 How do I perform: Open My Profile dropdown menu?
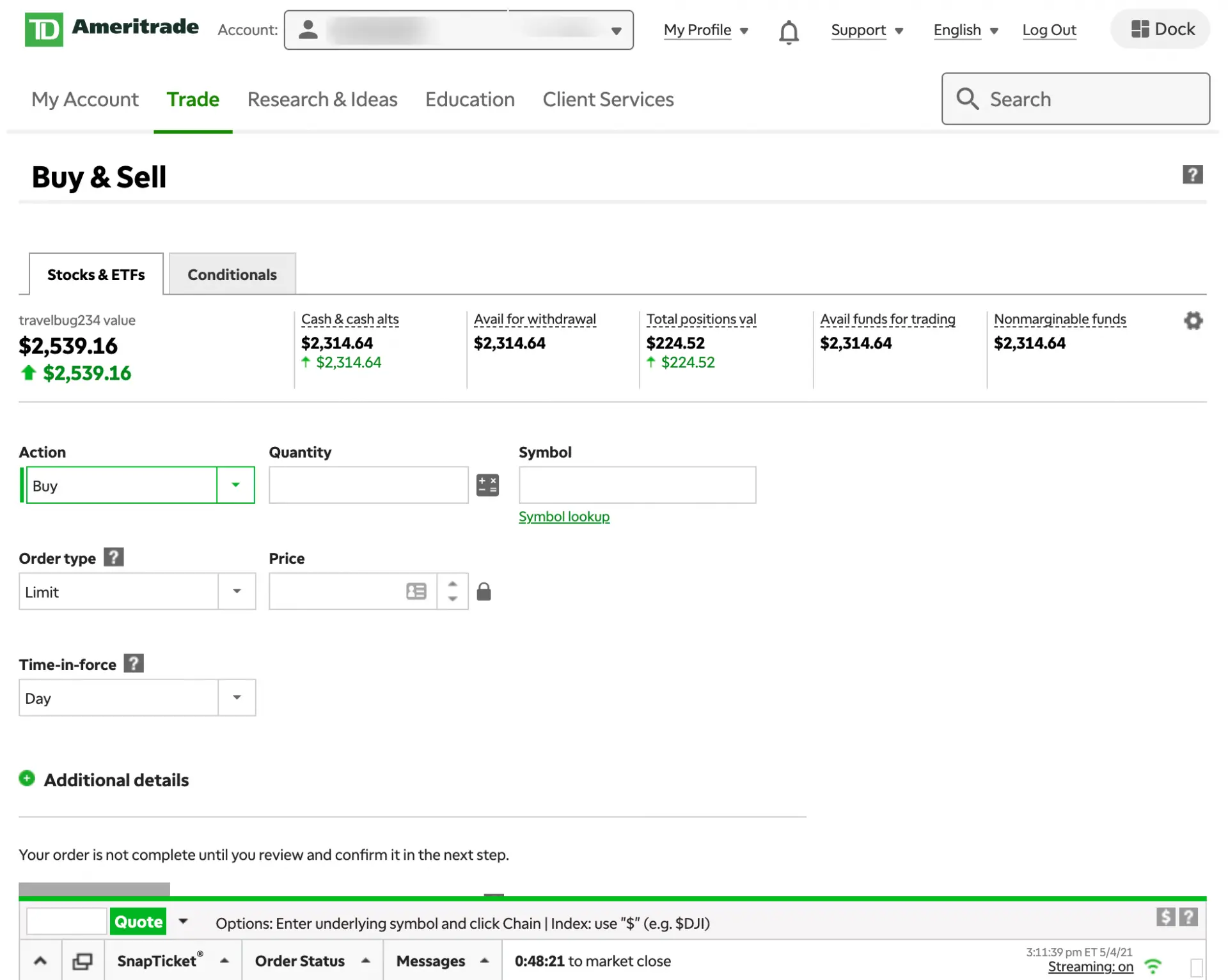705,30
